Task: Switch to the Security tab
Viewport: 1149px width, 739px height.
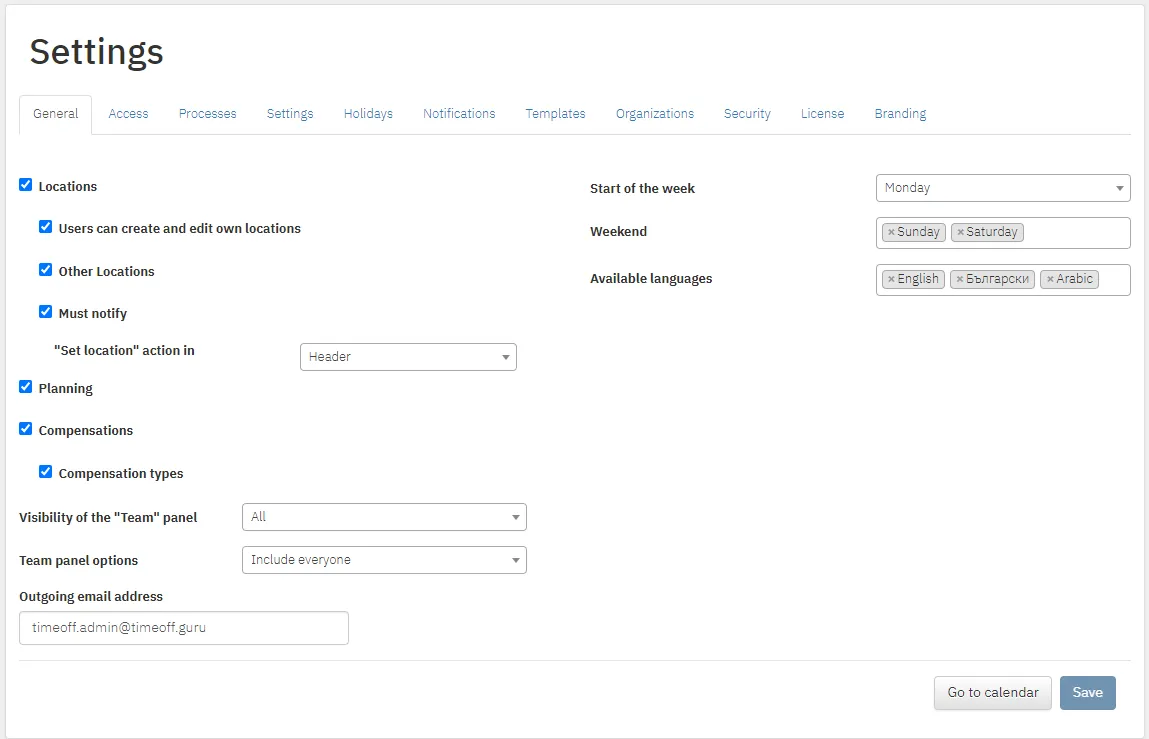Action: click(x=747, y=114)
